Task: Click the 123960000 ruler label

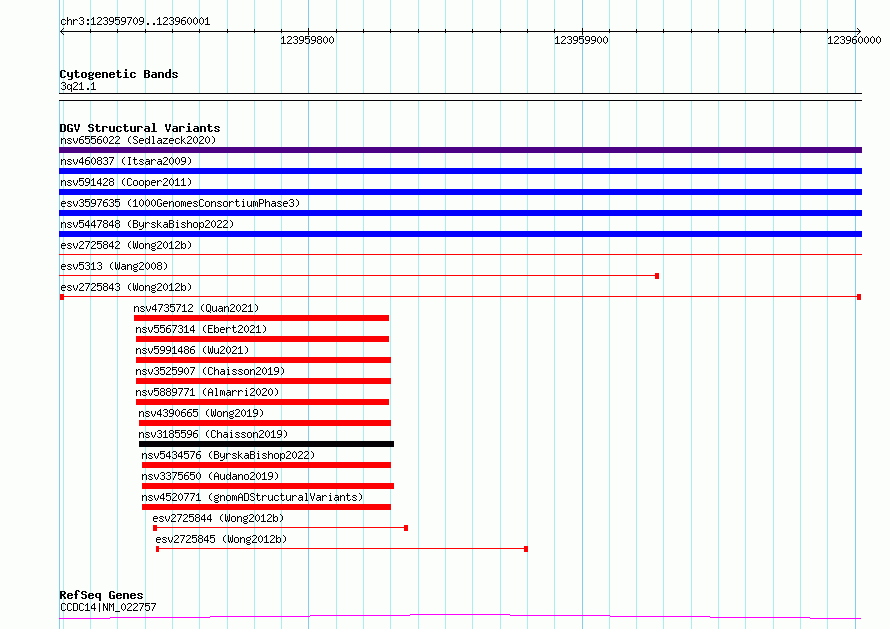Action: click(854, 40)
